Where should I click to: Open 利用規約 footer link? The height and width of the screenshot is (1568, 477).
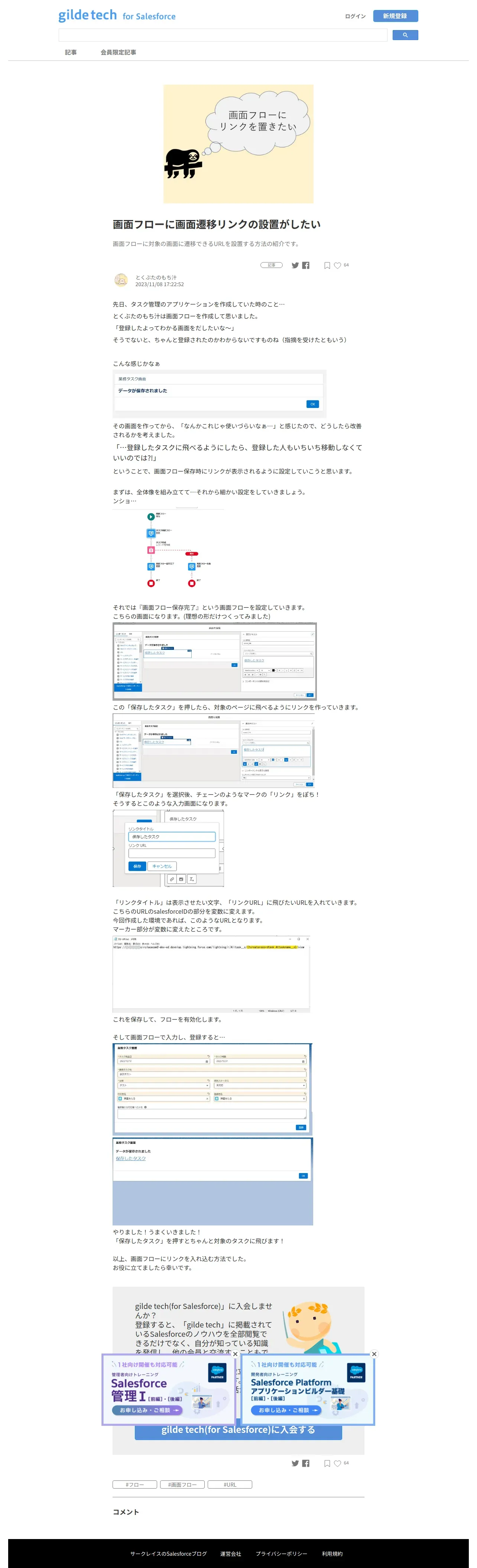[332, 1554]
